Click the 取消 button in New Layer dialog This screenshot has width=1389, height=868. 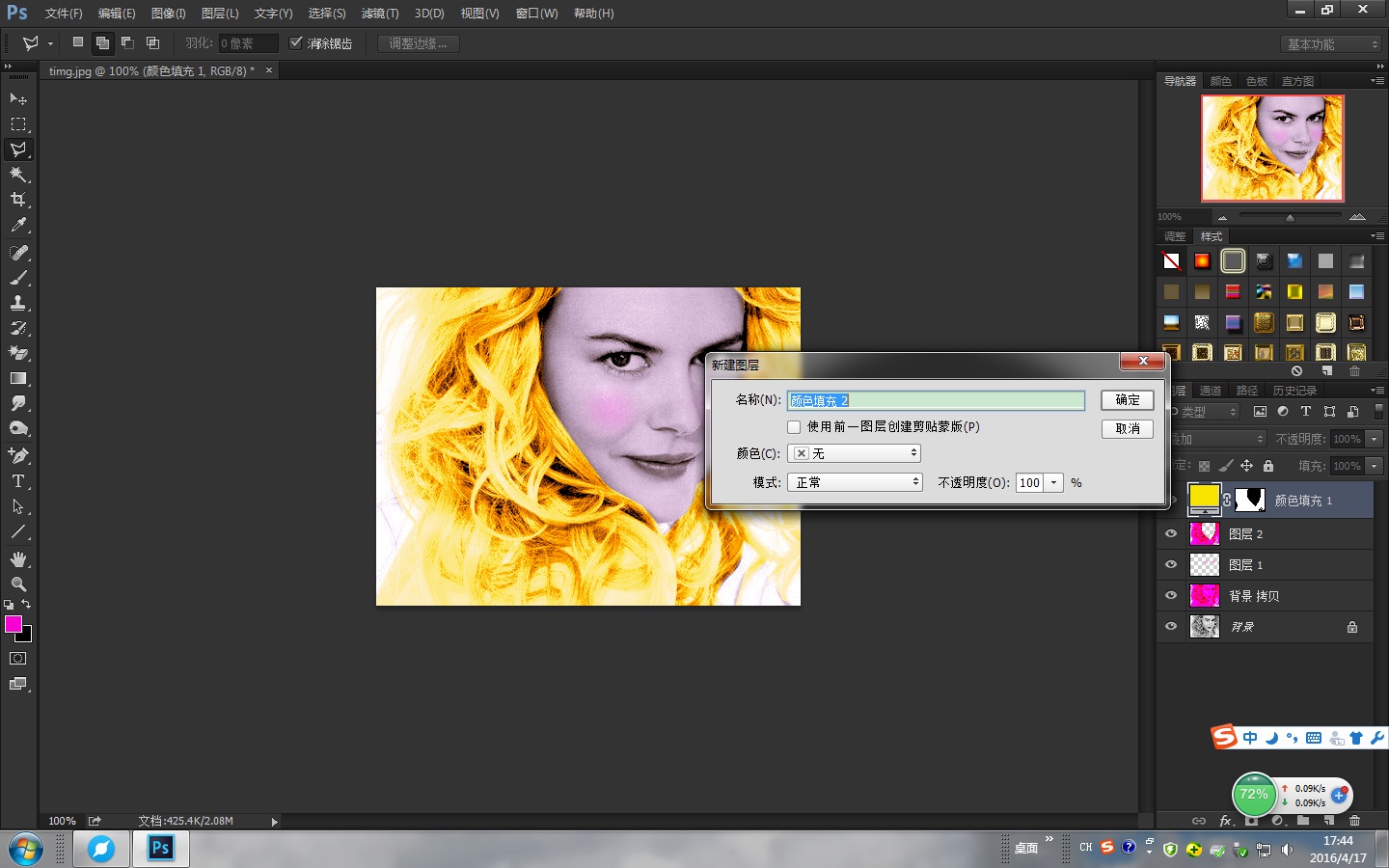pyautogui.click(x=1127, y=429)
